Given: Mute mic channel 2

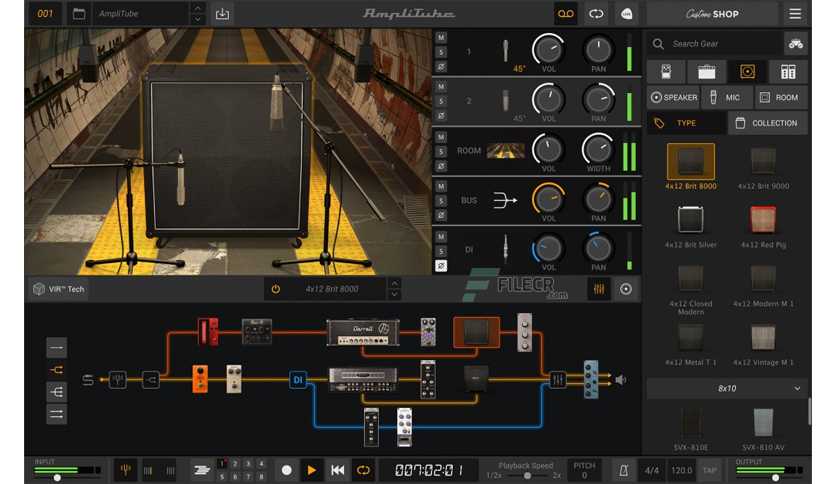Looking at the screenshot, I should coord(441,87).
